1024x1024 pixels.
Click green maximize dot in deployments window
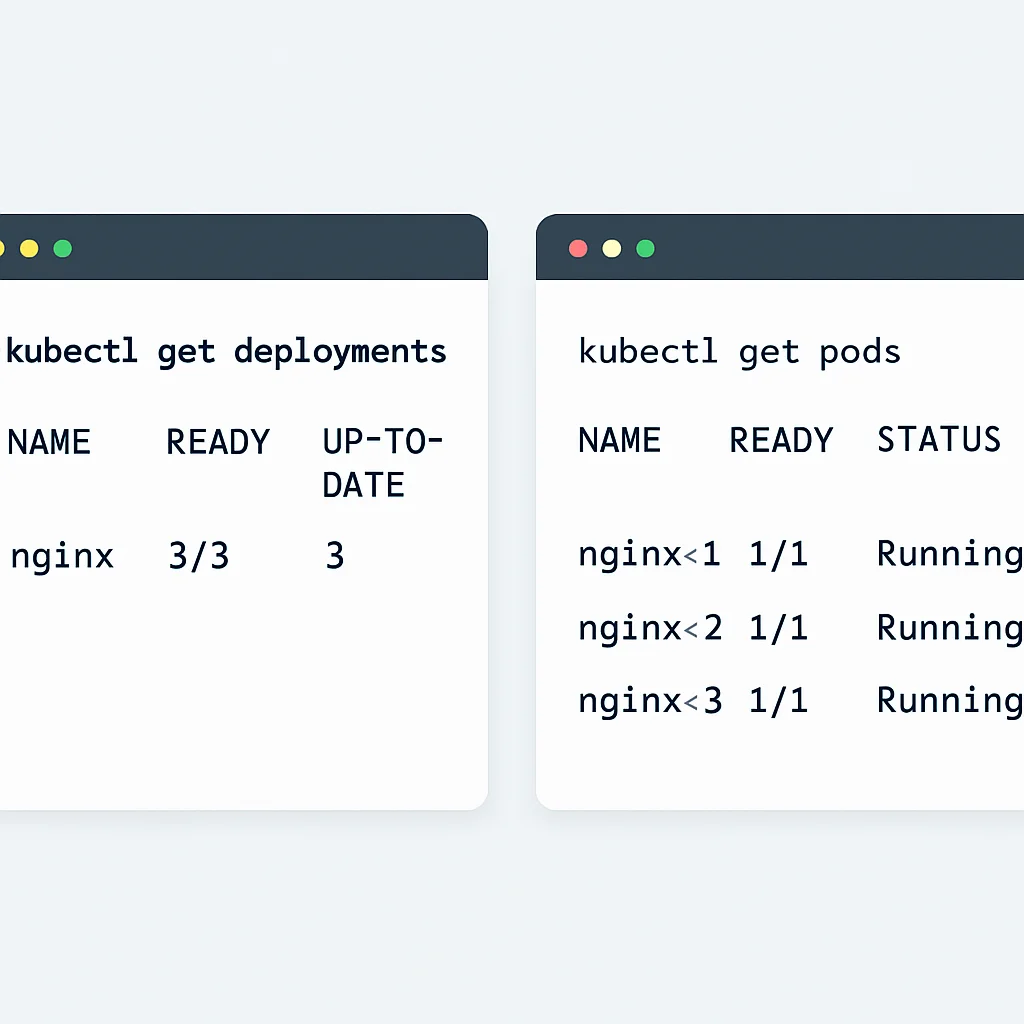point(63,248)
